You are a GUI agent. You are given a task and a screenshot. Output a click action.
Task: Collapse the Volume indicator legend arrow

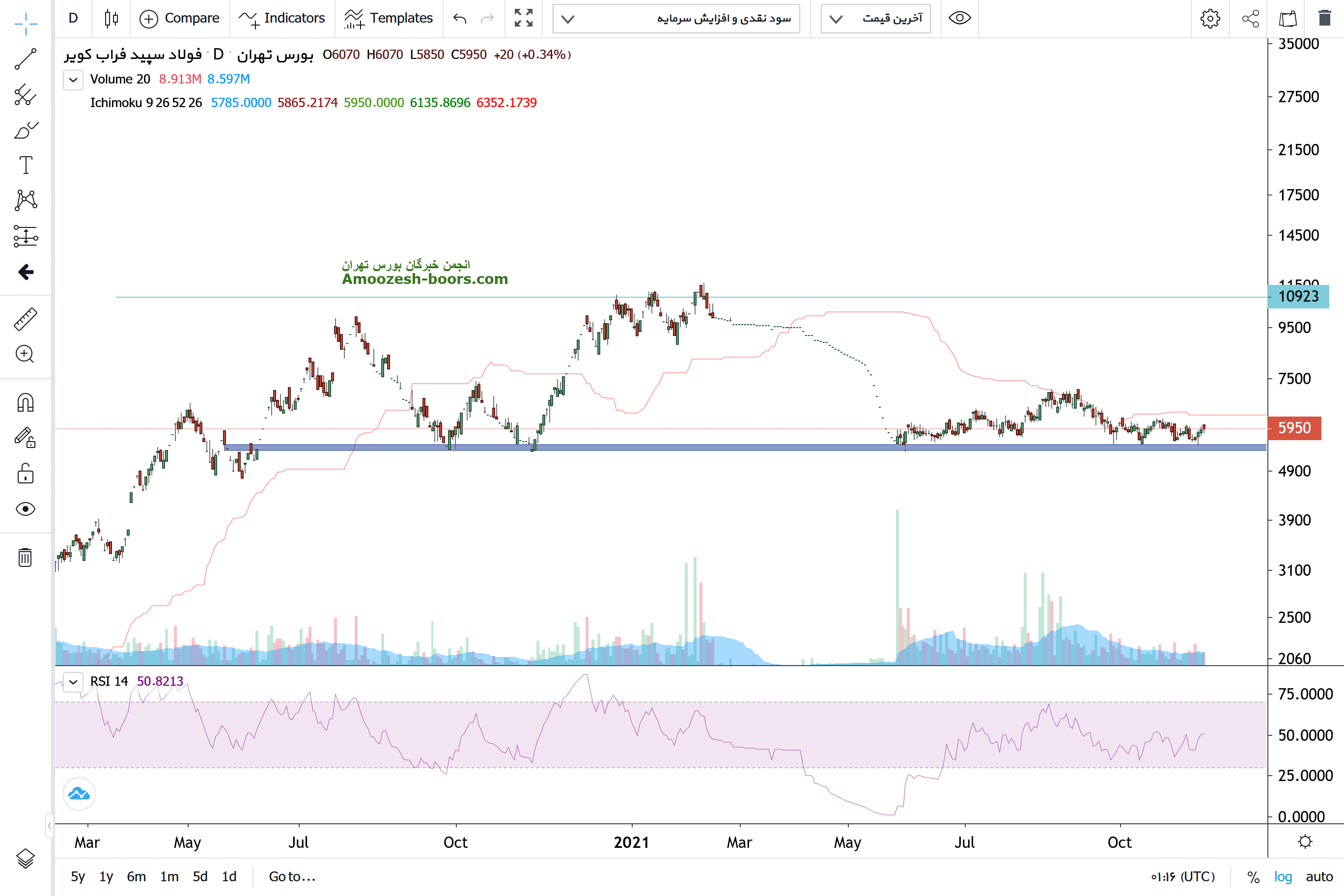[x=73, y=80]
